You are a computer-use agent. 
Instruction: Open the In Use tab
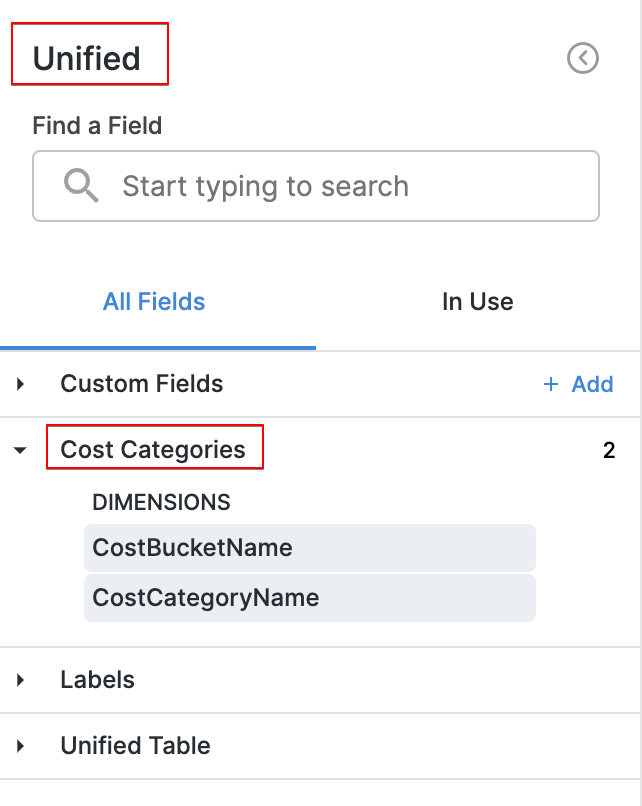[x=477, y=302]
